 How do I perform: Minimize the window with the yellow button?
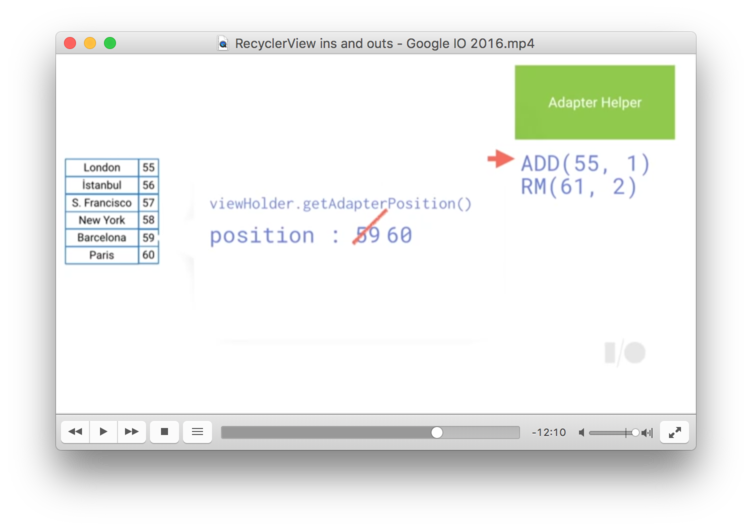point(90,43)
